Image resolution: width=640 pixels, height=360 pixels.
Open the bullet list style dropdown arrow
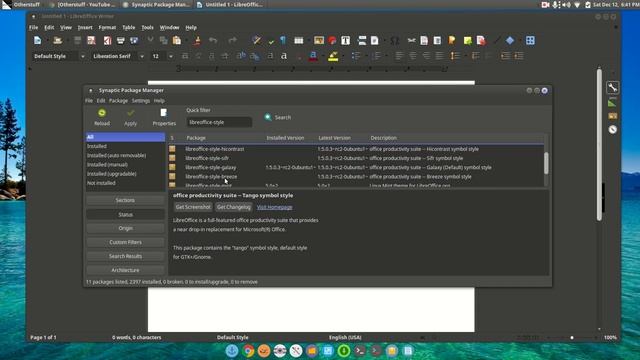tap(366, 56)
